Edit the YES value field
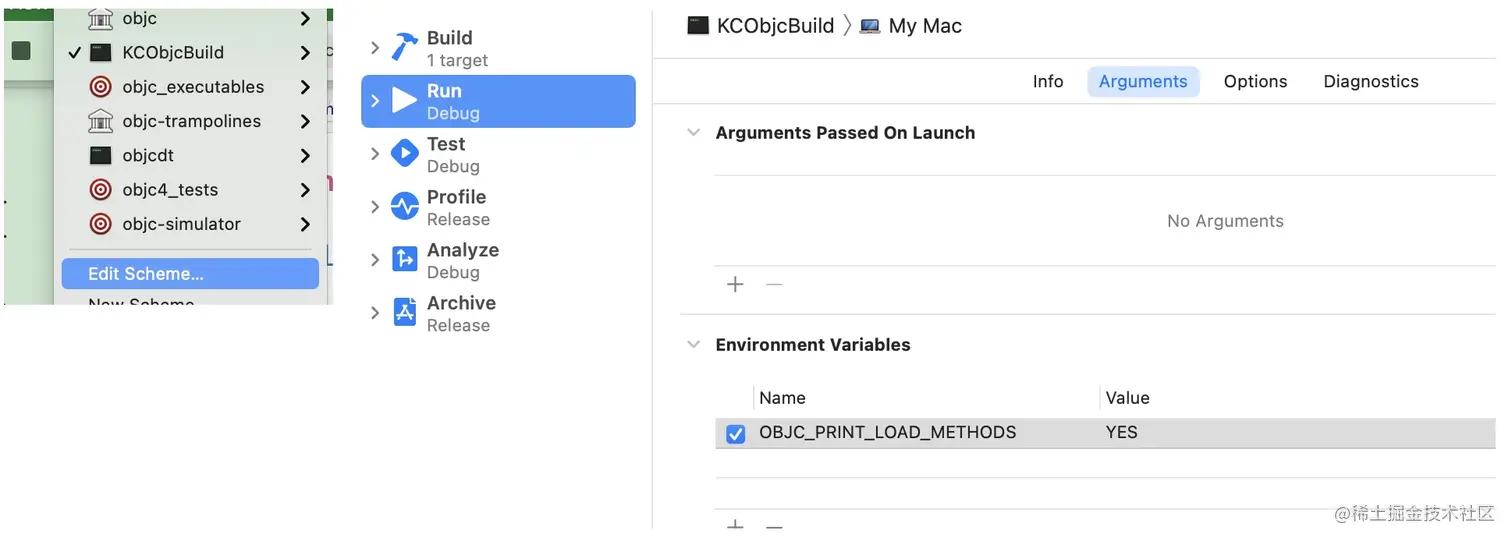 pyautogui.click(x=1122, y=433)
